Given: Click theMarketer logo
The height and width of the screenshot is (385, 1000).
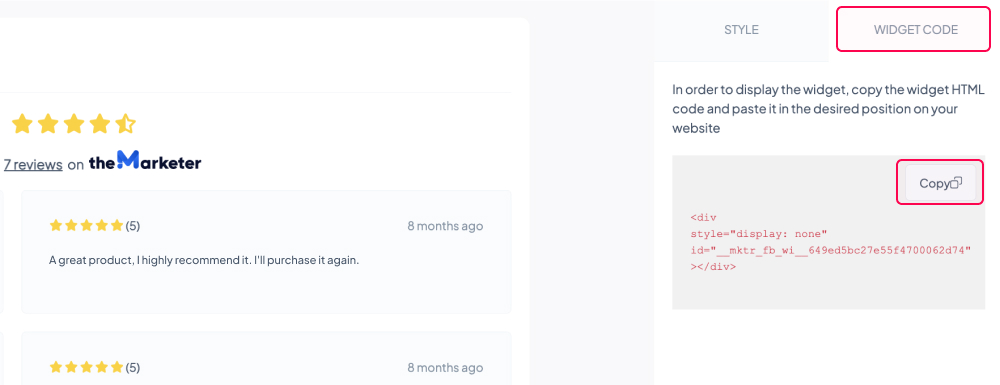Looking at the screenshot, I should [145, 161].
